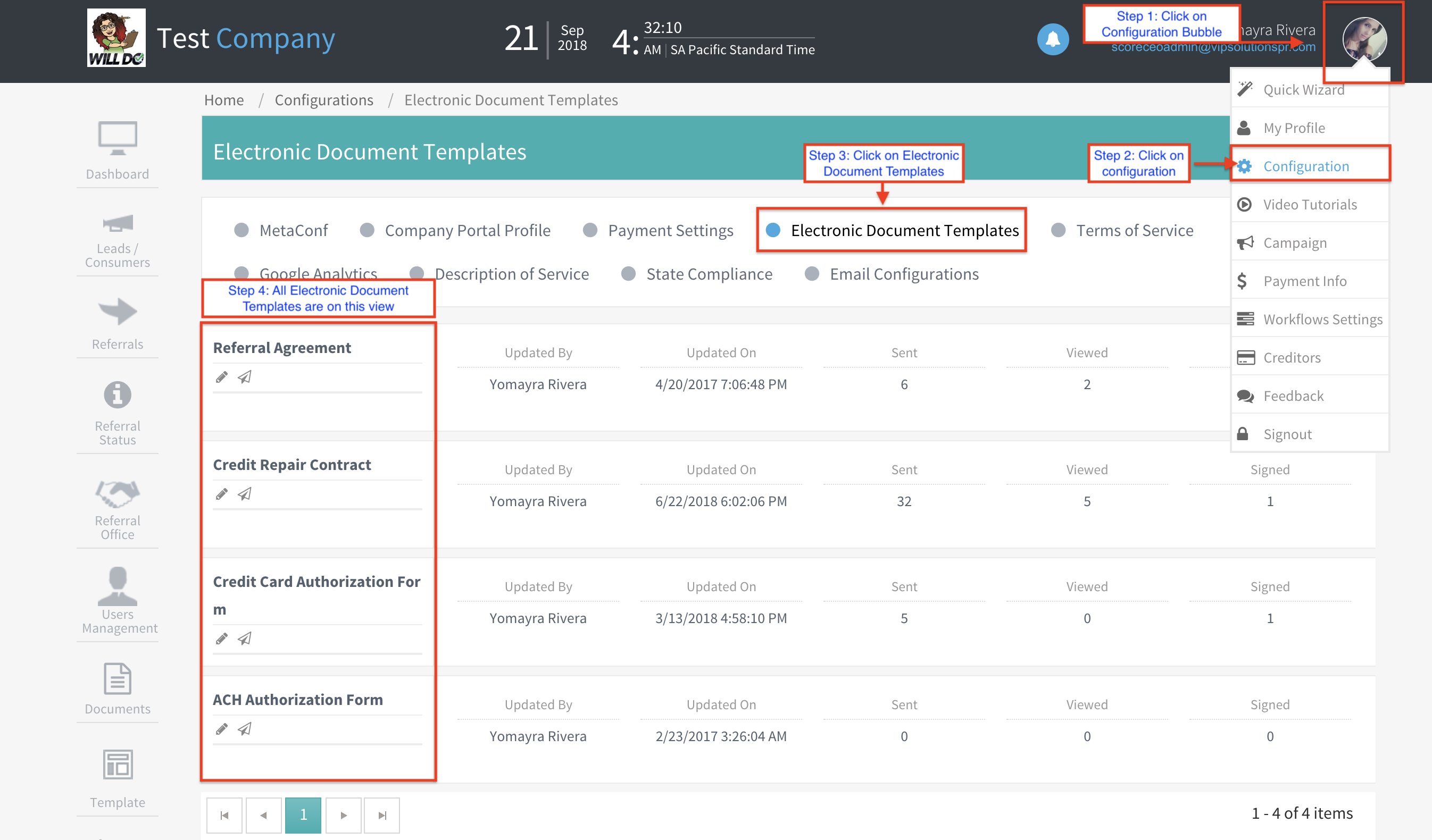Go to Configurations breadcrumb link
The width and height of the screenshot is (1432, 840).
coord(324,100)
